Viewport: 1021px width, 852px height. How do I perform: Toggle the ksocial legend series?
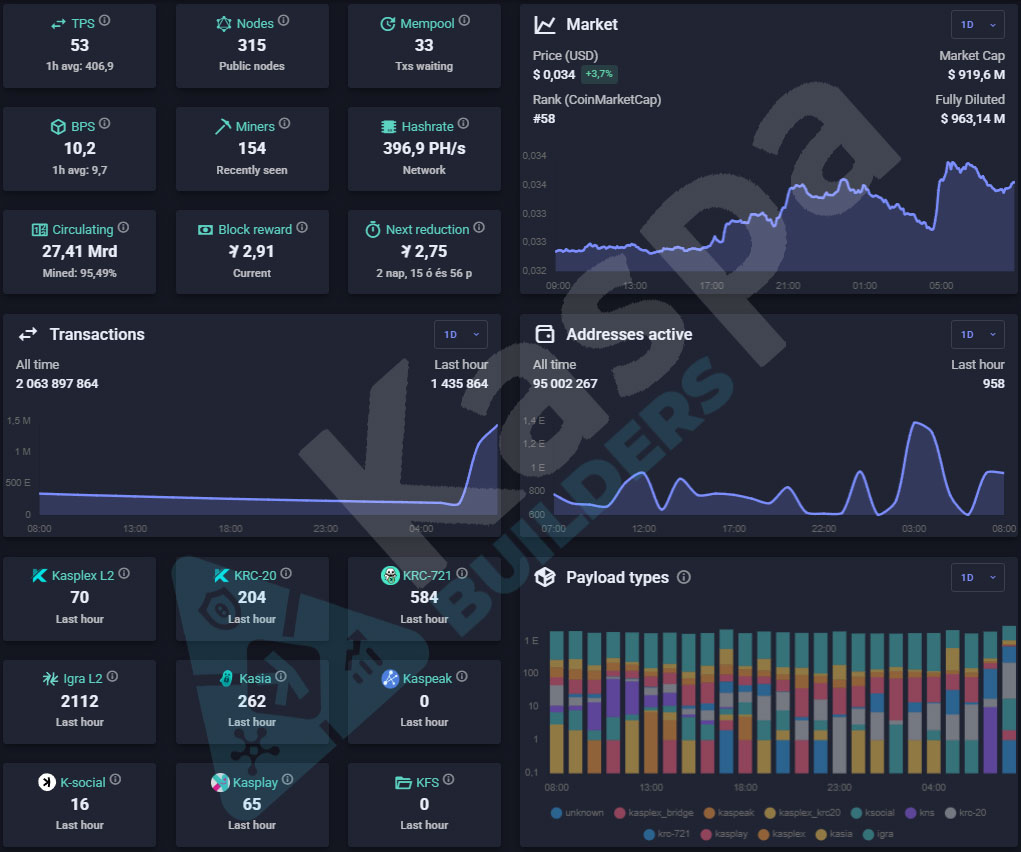coord(873,812)
